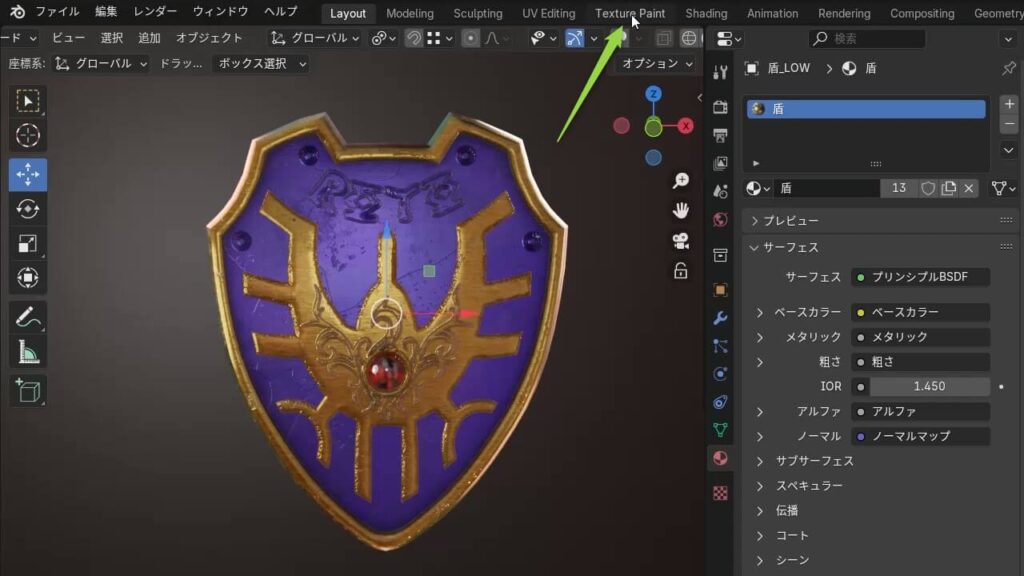This screenshot has width=1024, height=576.
Task: Activate the Scale tool
Action: 27,244
